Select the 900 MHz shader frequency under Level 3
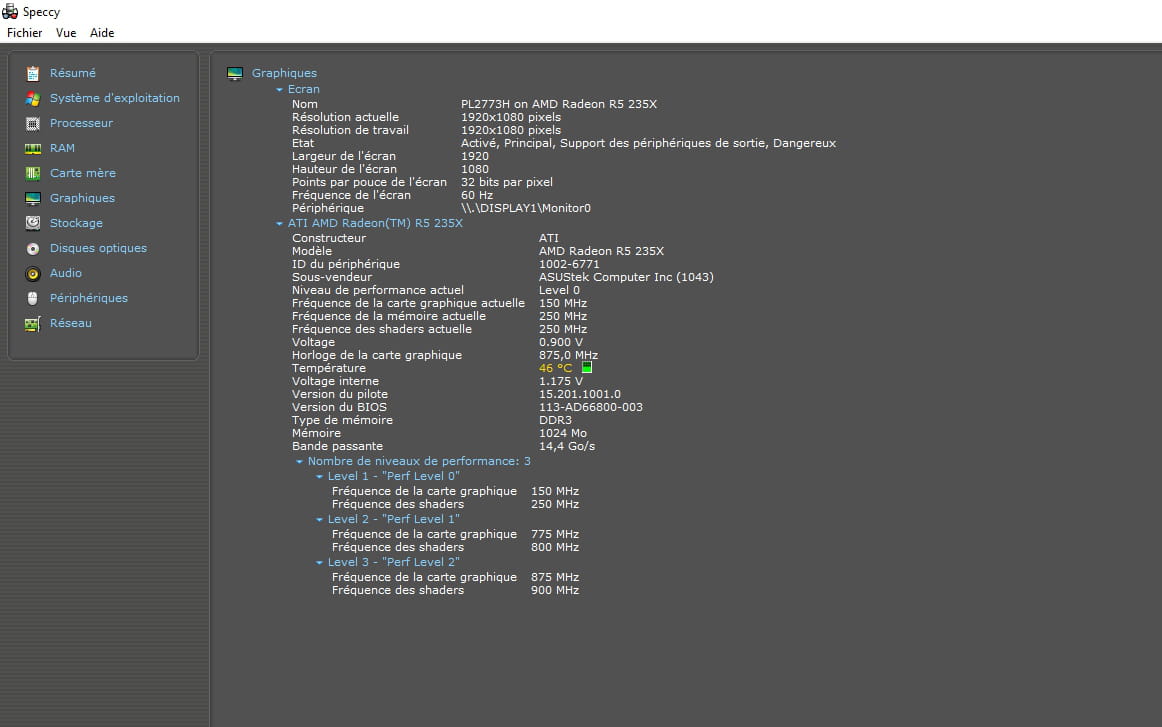 pos(555,591)
